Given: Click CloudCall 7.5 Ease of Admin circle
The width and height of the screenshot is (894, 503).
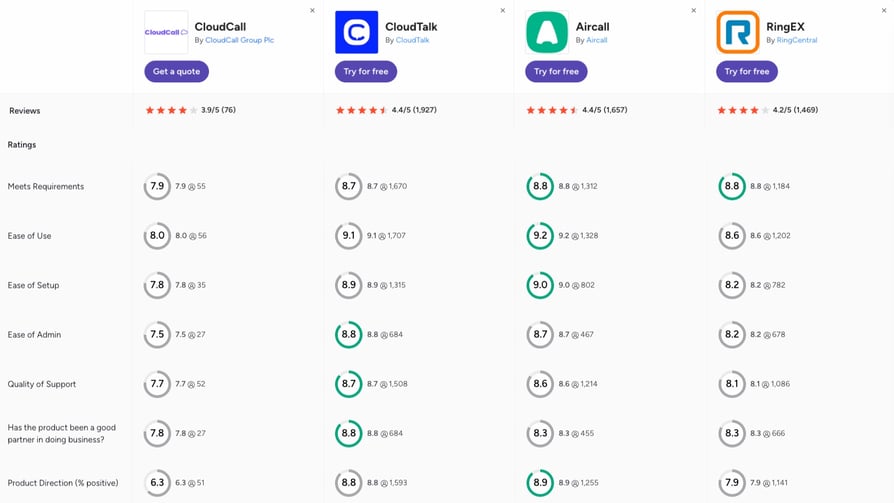Looking at the screenshot, I should pos(157,334).
